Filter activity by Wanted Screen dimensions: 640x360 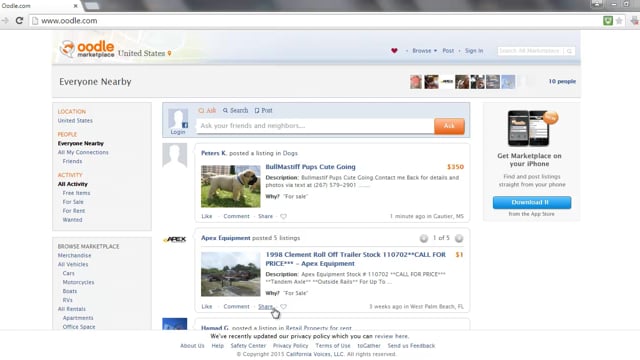(x=72, y=220)
